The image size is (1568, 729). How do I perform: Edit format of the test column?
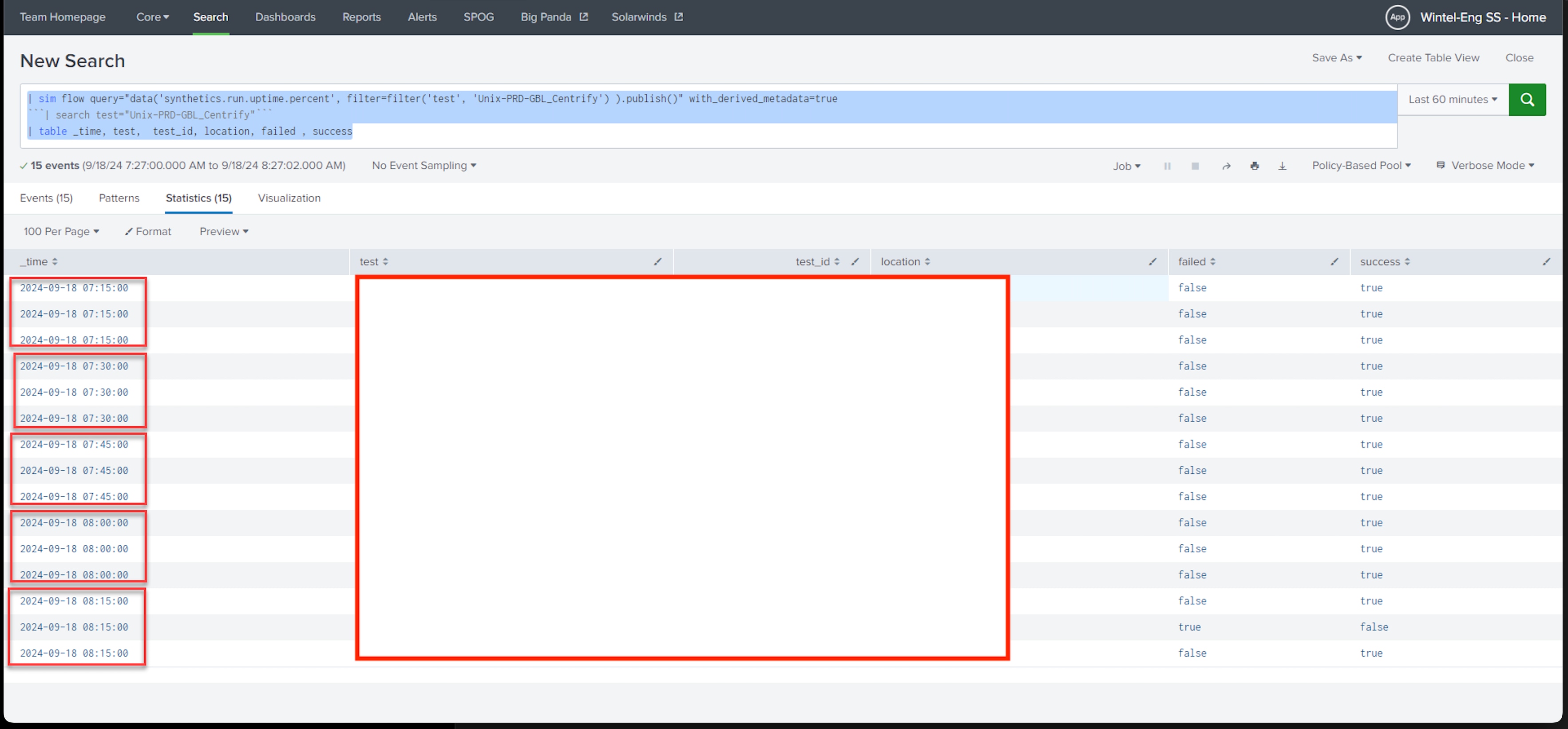point(657,261)
